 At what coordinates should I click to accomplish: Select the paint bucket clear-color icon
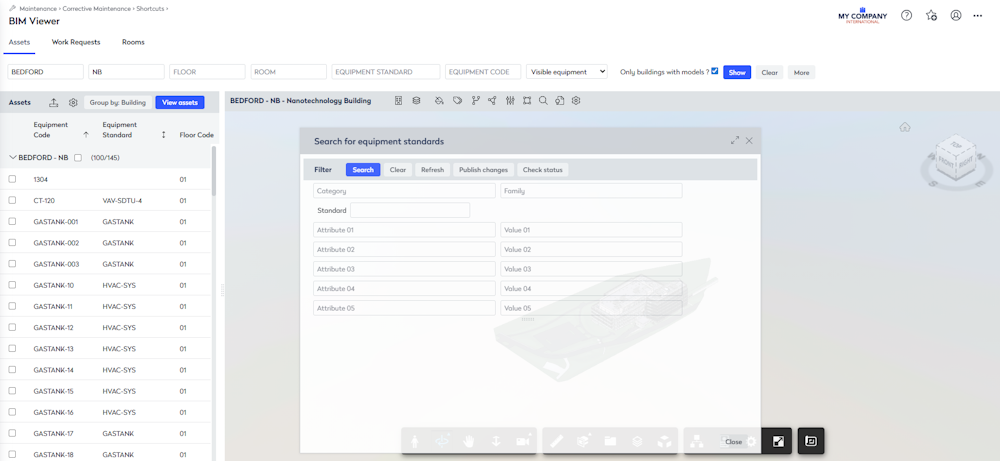[x=439, y=101]
